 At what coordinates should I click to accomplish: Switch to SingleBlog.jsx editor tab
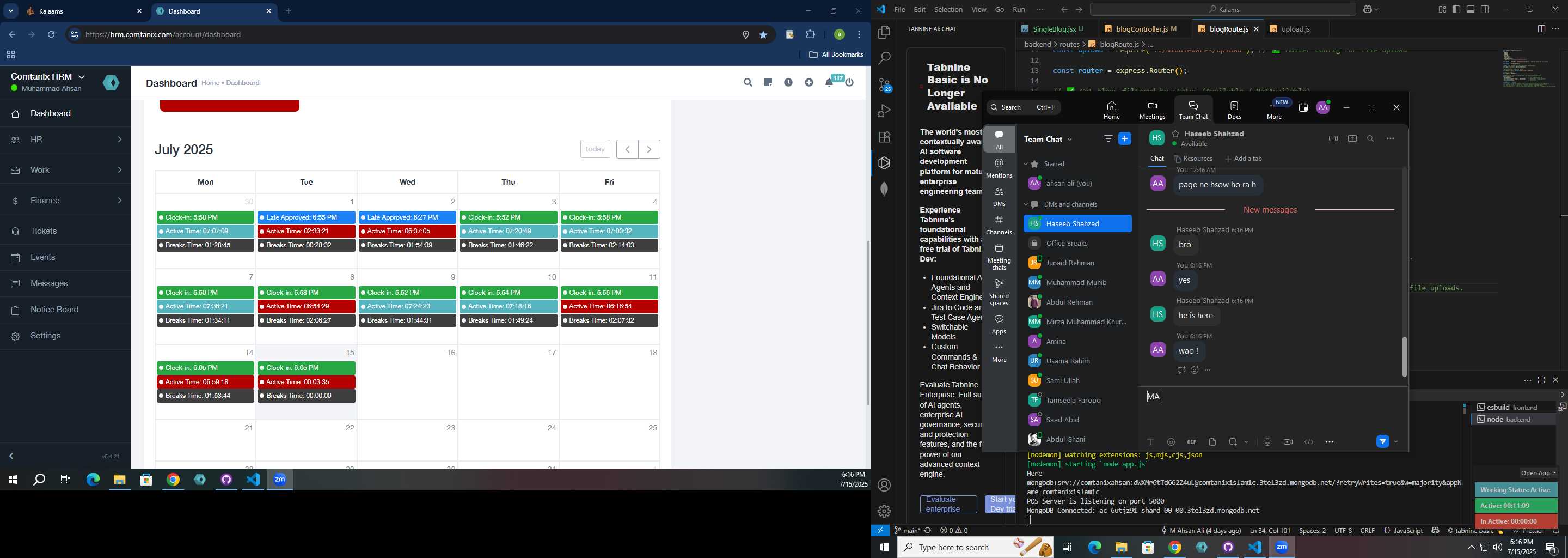1056,29
